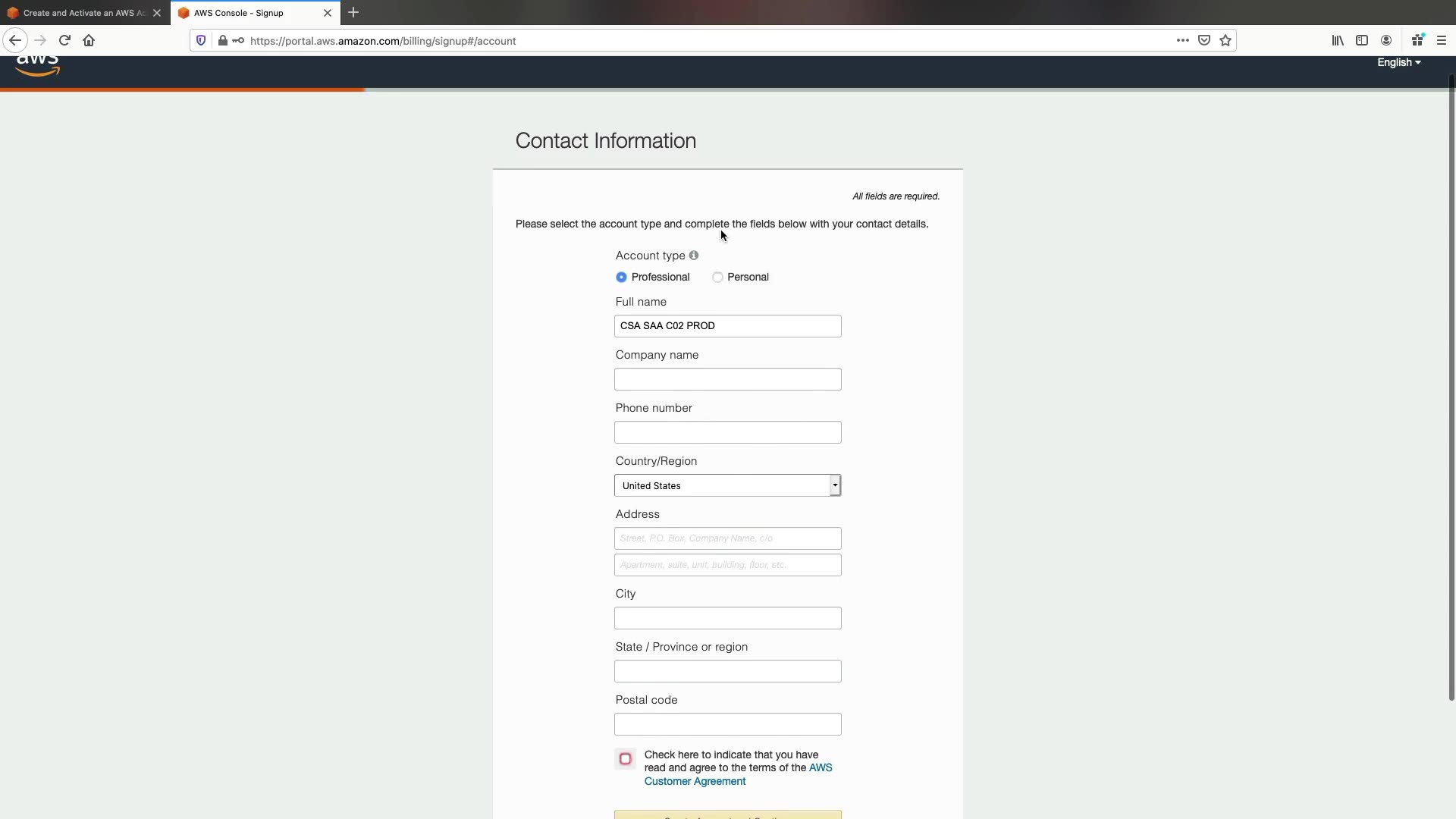Check the AWS Customer Agreement checkbox
The width and height of the screenshot is (1456, 819).
(626, 758)
